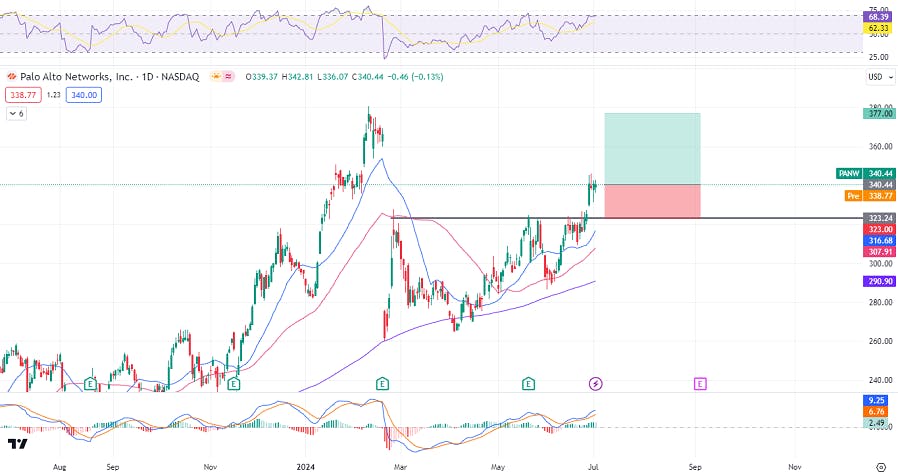Click the May label on time axis

tap(498, 467)
